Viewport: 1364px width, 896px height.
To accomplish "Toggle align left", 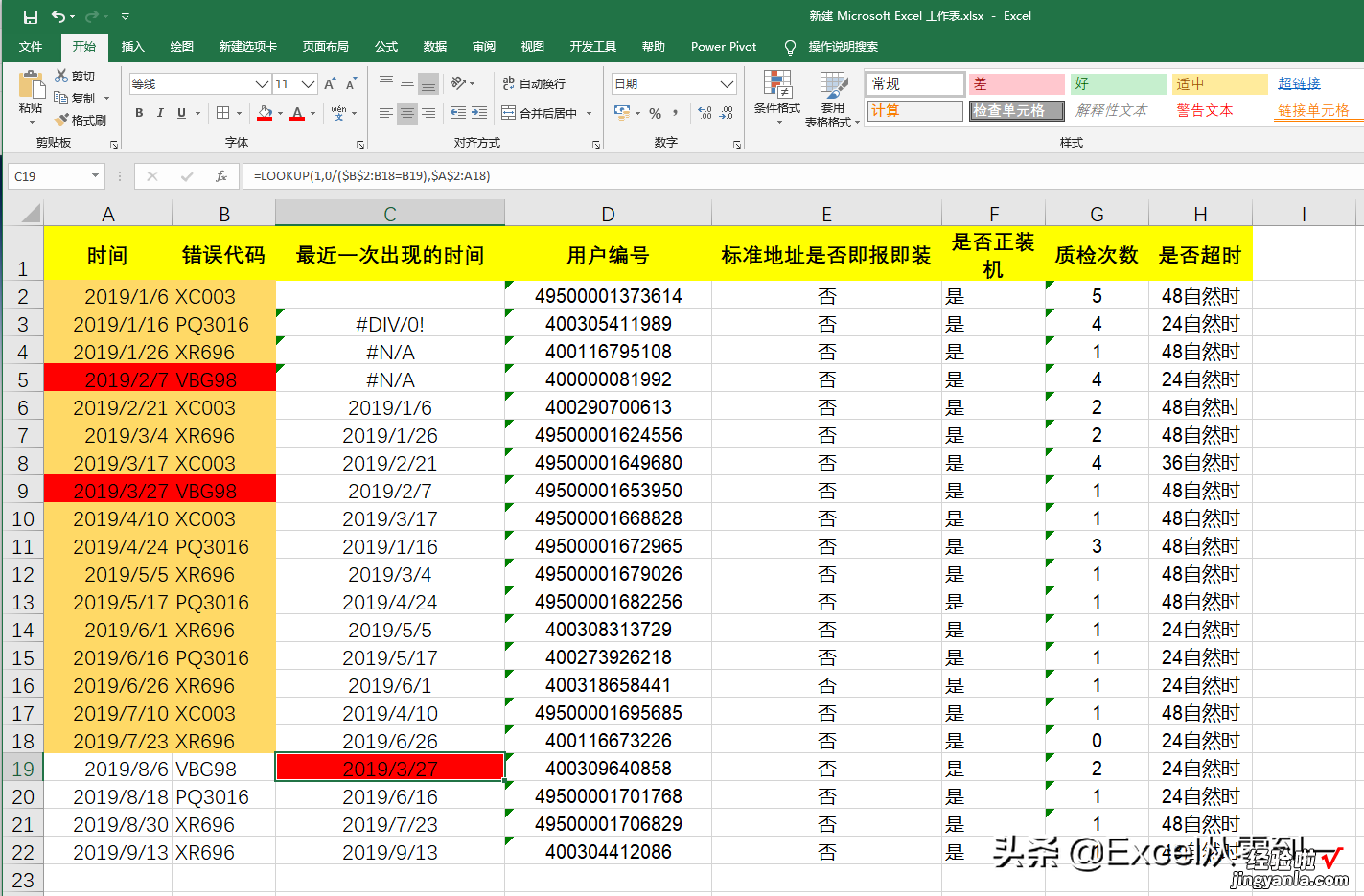I will [x=386, y=113].
